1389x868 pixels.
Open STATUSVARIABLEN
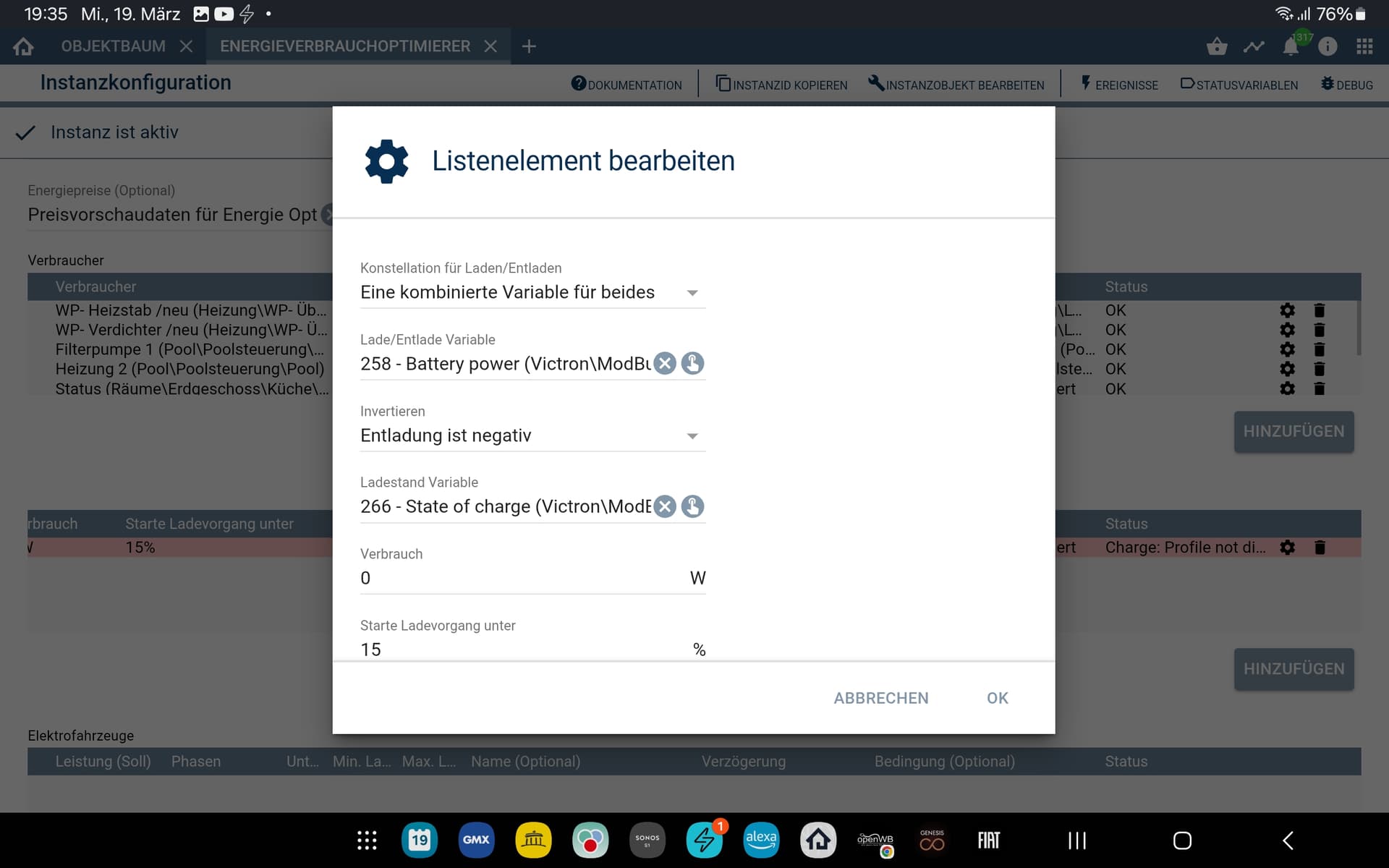coord(1239,84)
